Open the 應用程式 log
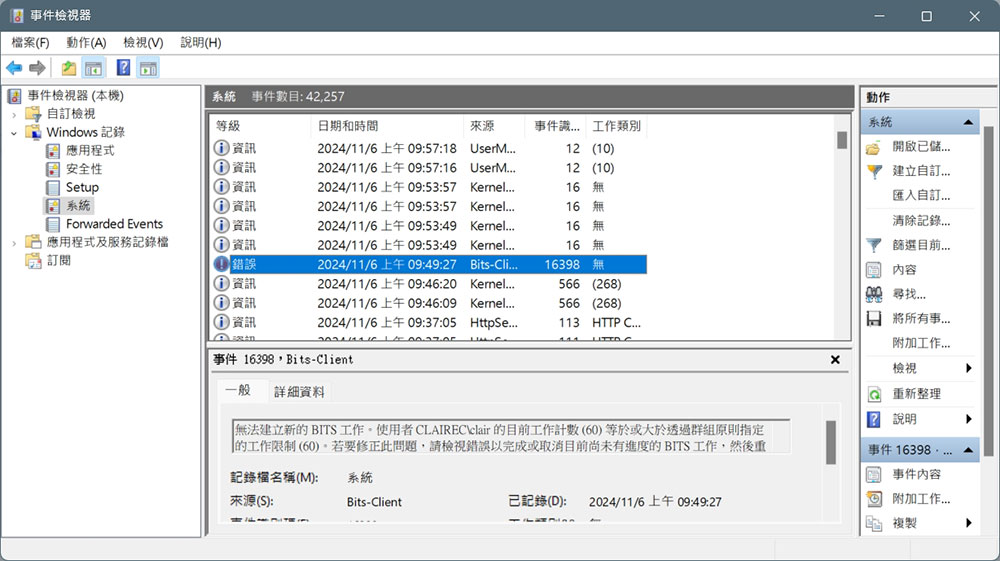The height and width of the screenshot is (561, 1000). (90, 150)
